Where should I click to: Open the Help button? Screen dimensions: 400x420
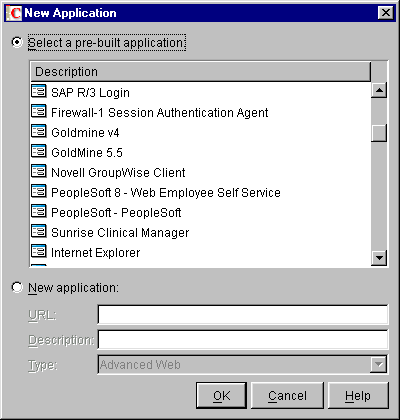358,395
